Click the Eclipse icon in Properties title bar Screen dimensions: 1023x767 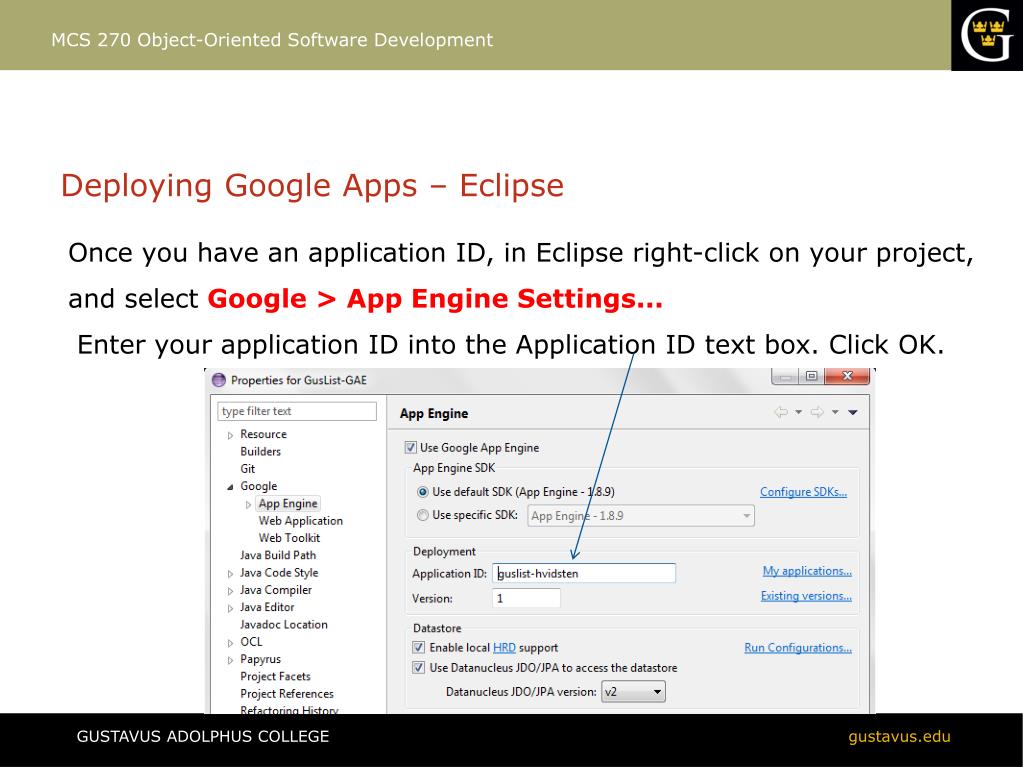[219, 380]
